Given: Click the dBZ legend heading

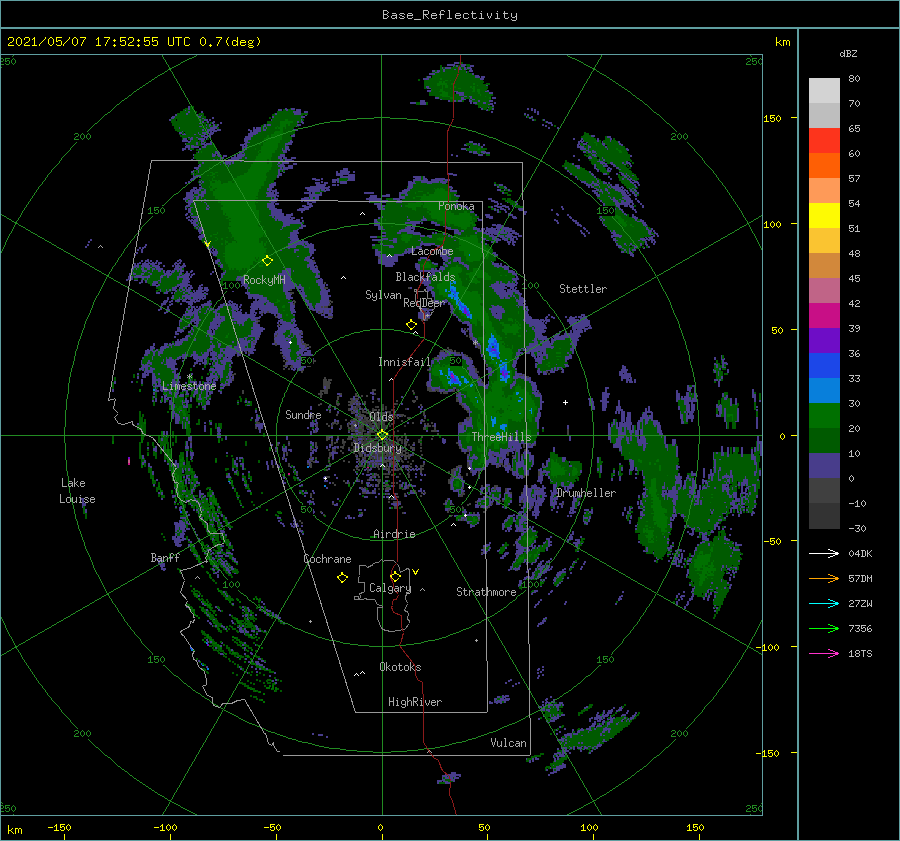Looking at the screenshot, I should point(848,53).
